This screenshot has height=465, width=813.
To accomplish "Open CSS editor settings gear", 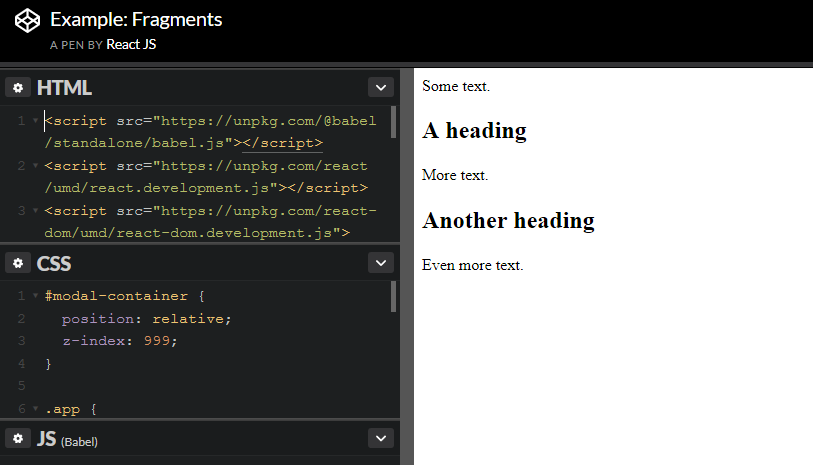I will pyautogui.click(x=18, y=263).
